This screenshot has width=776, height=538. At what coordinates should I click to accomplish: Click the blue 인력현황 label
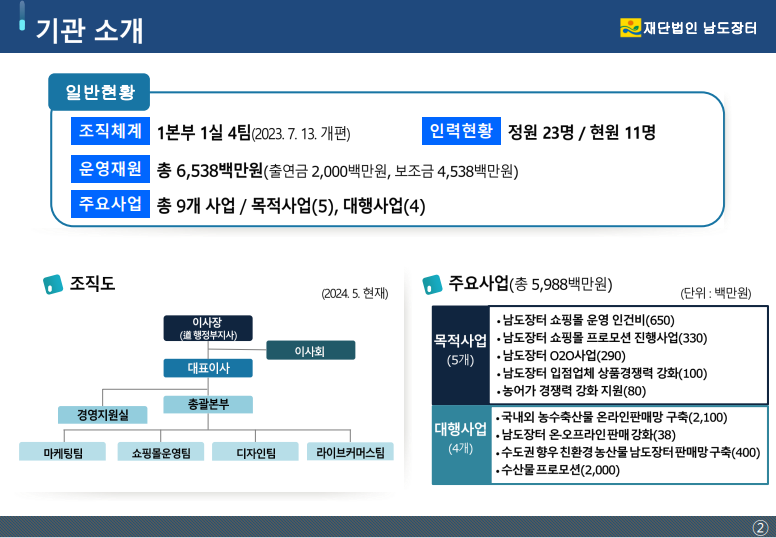pyautogui.click(x=461, y=131)
